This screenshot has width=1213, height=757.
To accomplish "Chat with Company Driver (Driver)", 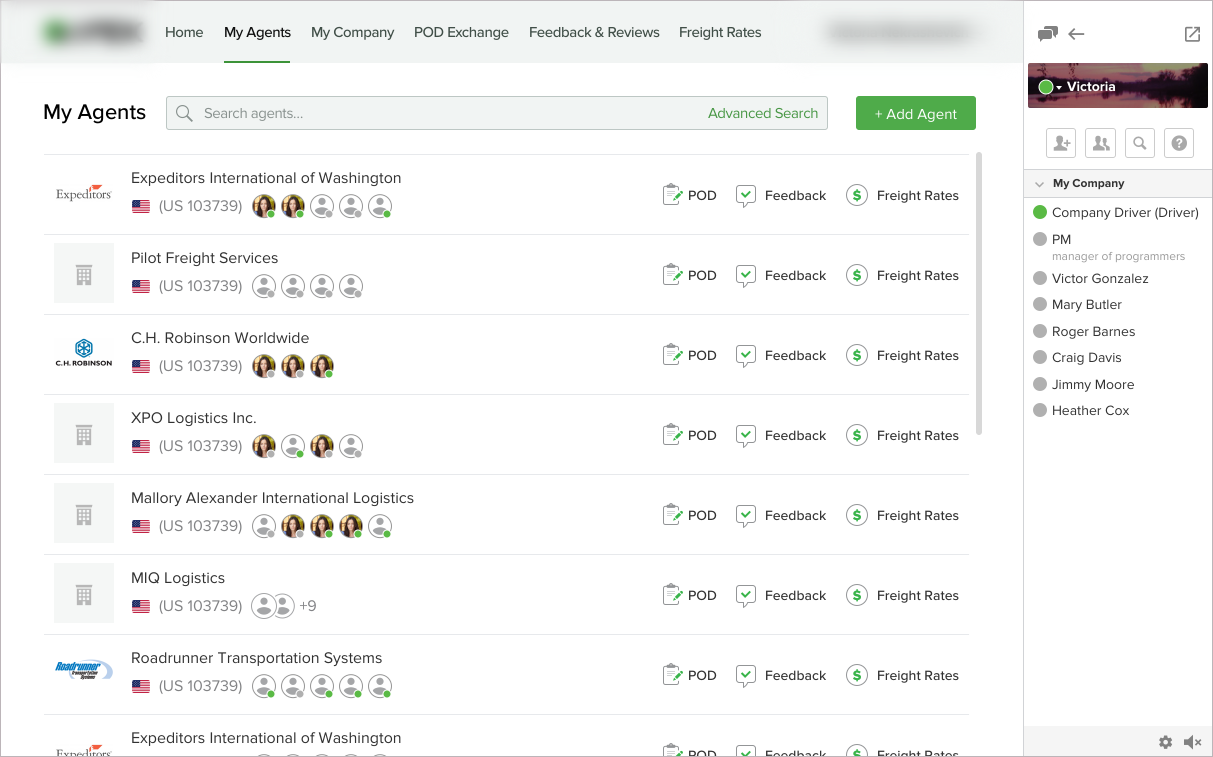I will pyautogui.click(x=1118, y=212).
